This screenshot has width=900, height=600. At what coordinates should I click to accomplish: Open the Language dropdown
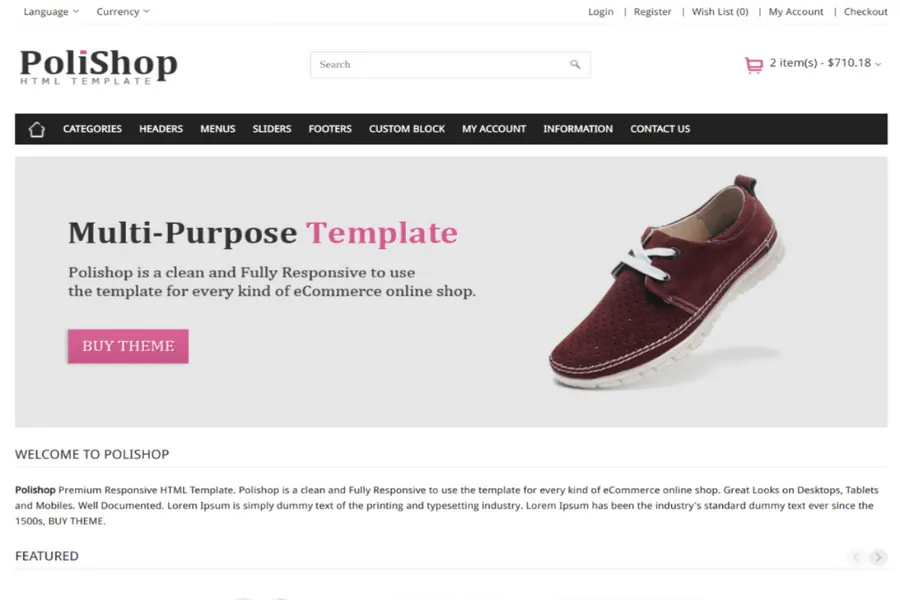pyautogui.click(x=51, y=12)
